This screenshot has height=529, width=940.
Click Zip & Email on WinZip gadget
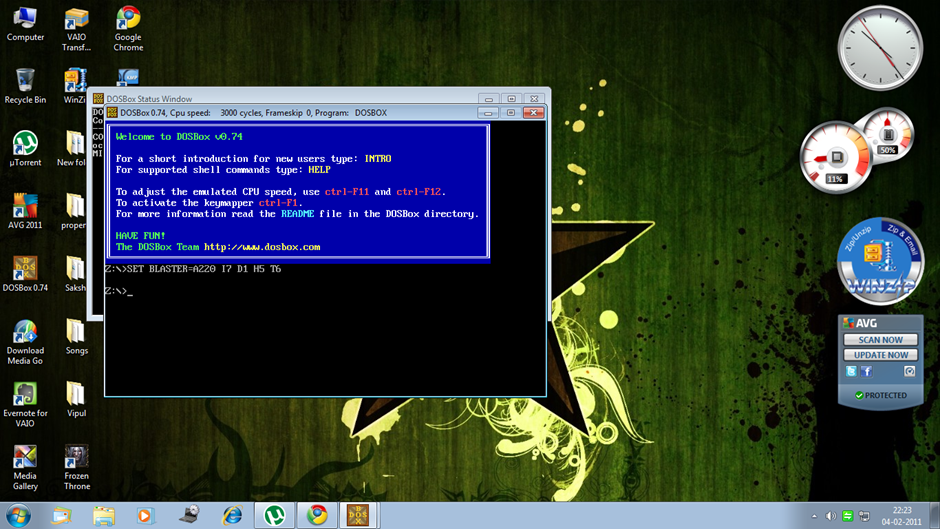tap(903, 239)
